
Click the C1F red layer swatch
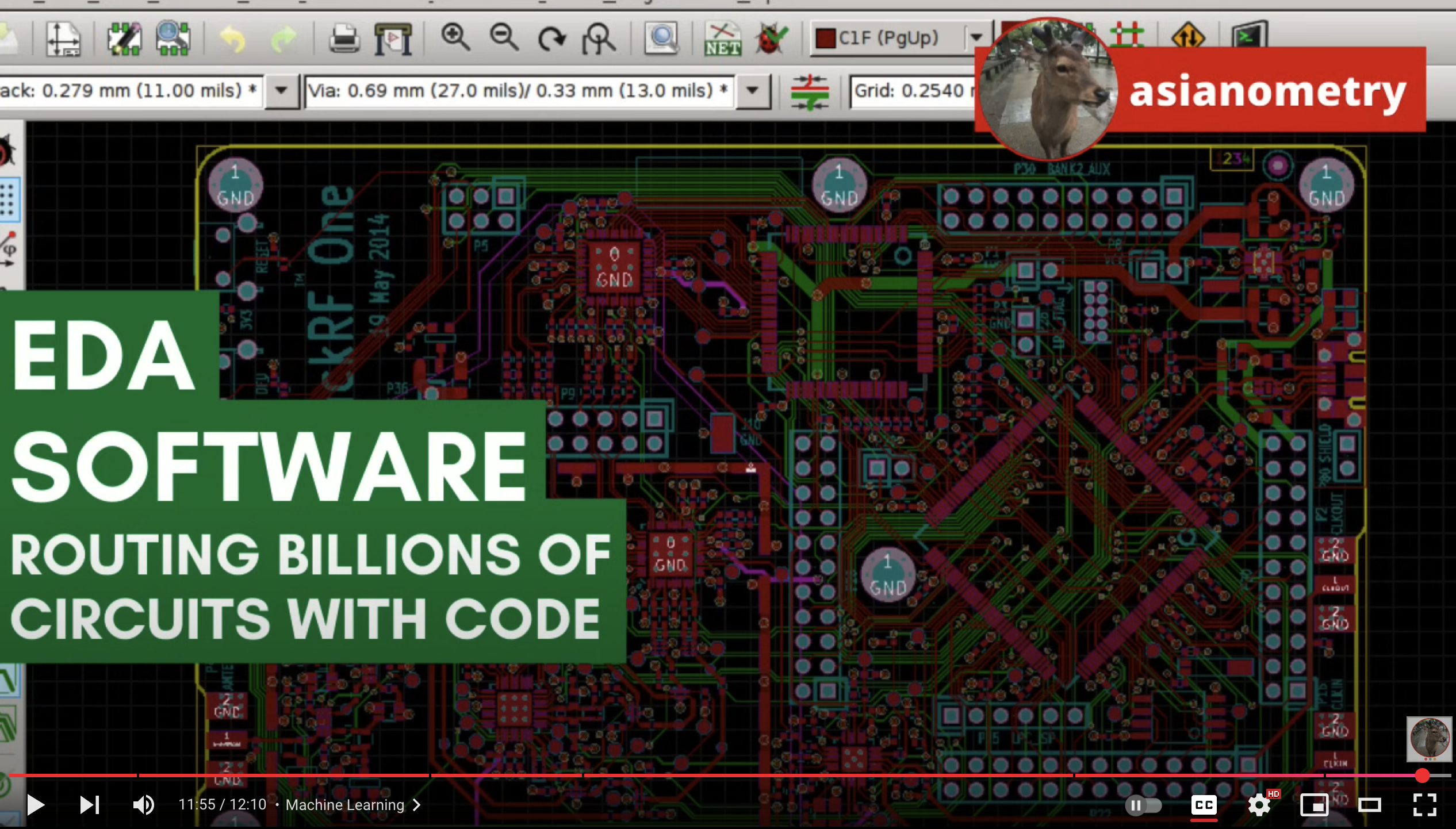825,39
